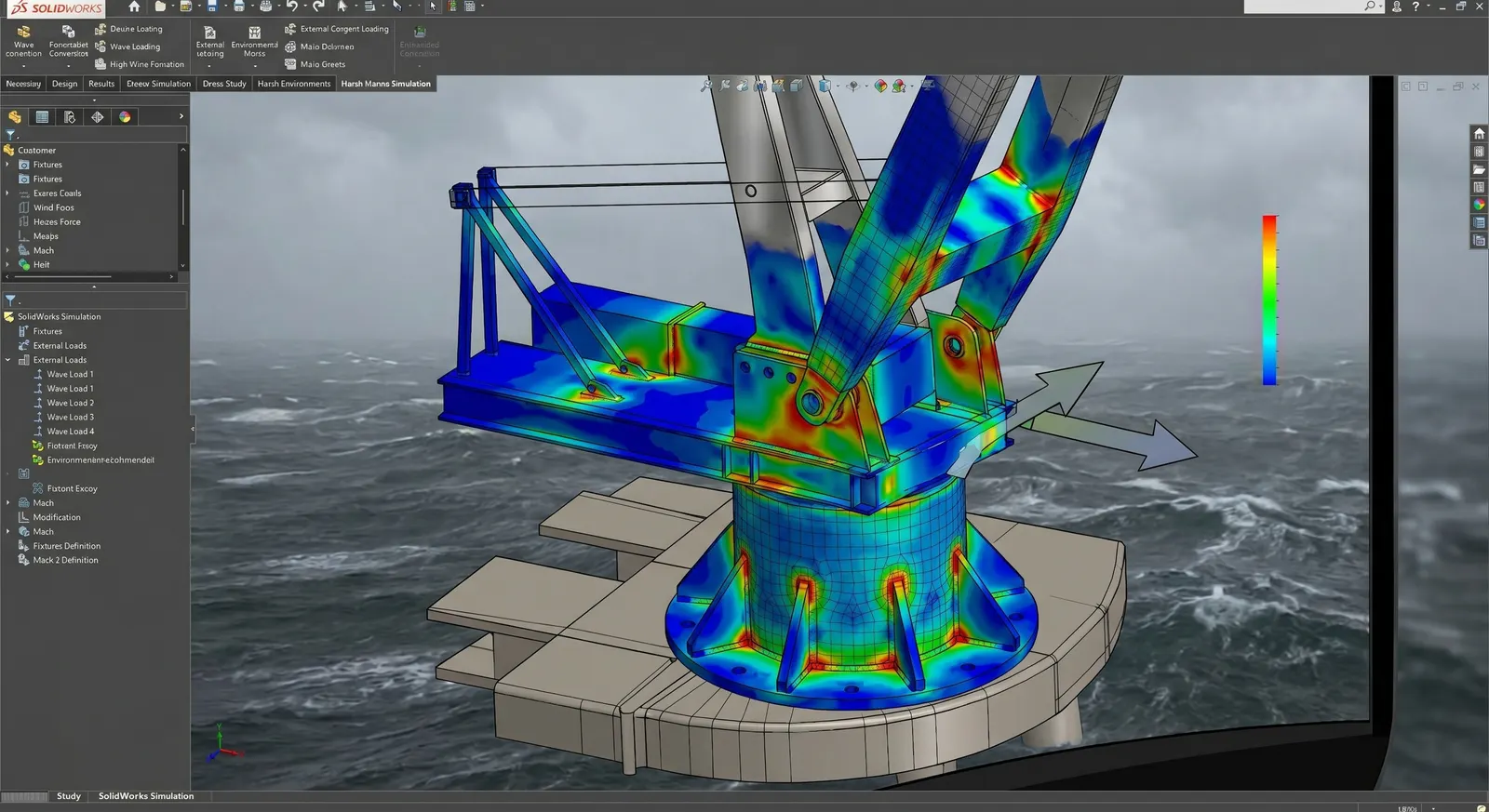Switch to the Necessiay tab

click(x=23, y=84)
